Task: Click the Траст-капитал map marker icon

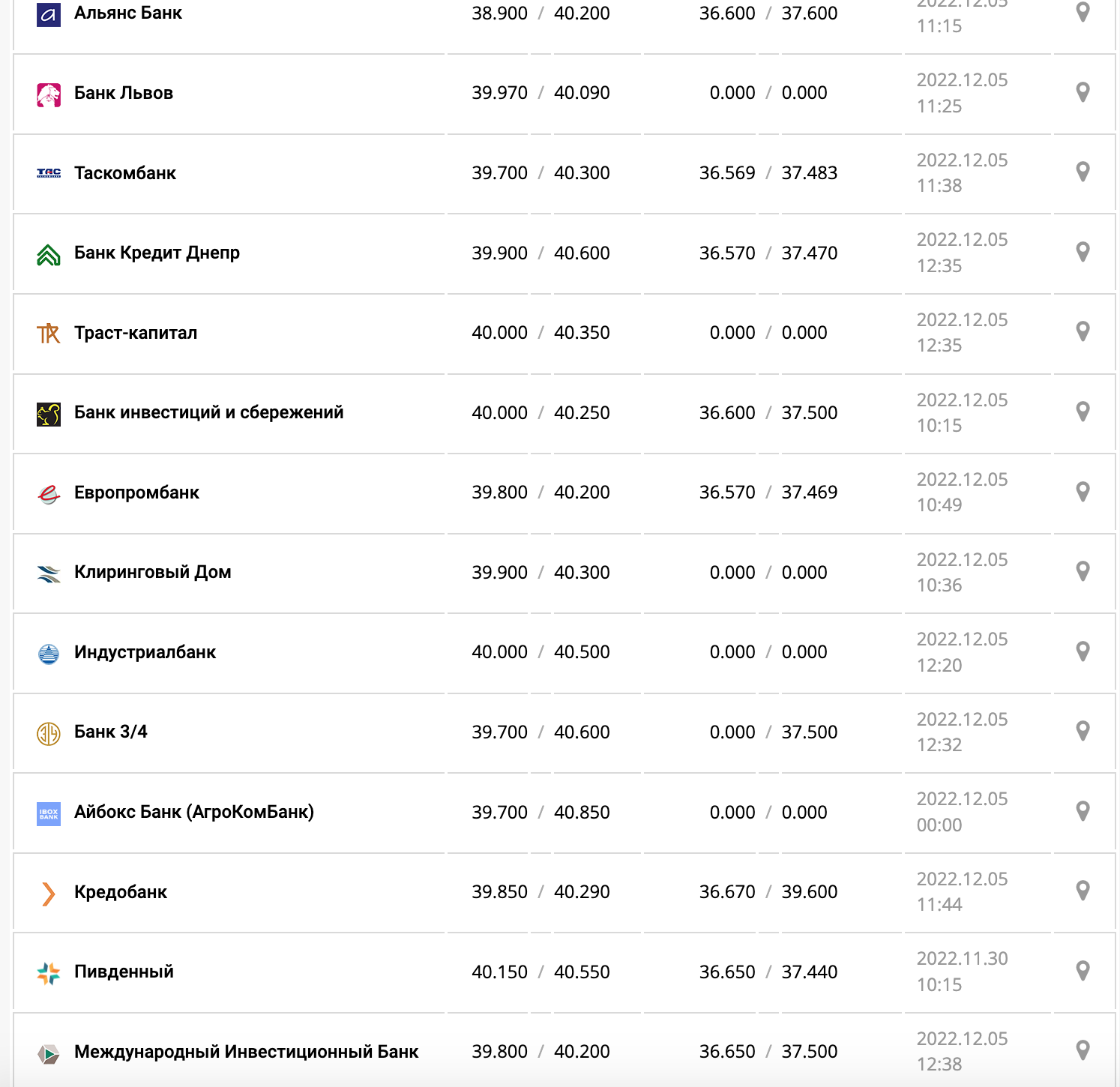Action: click(x=1083, y=331)
